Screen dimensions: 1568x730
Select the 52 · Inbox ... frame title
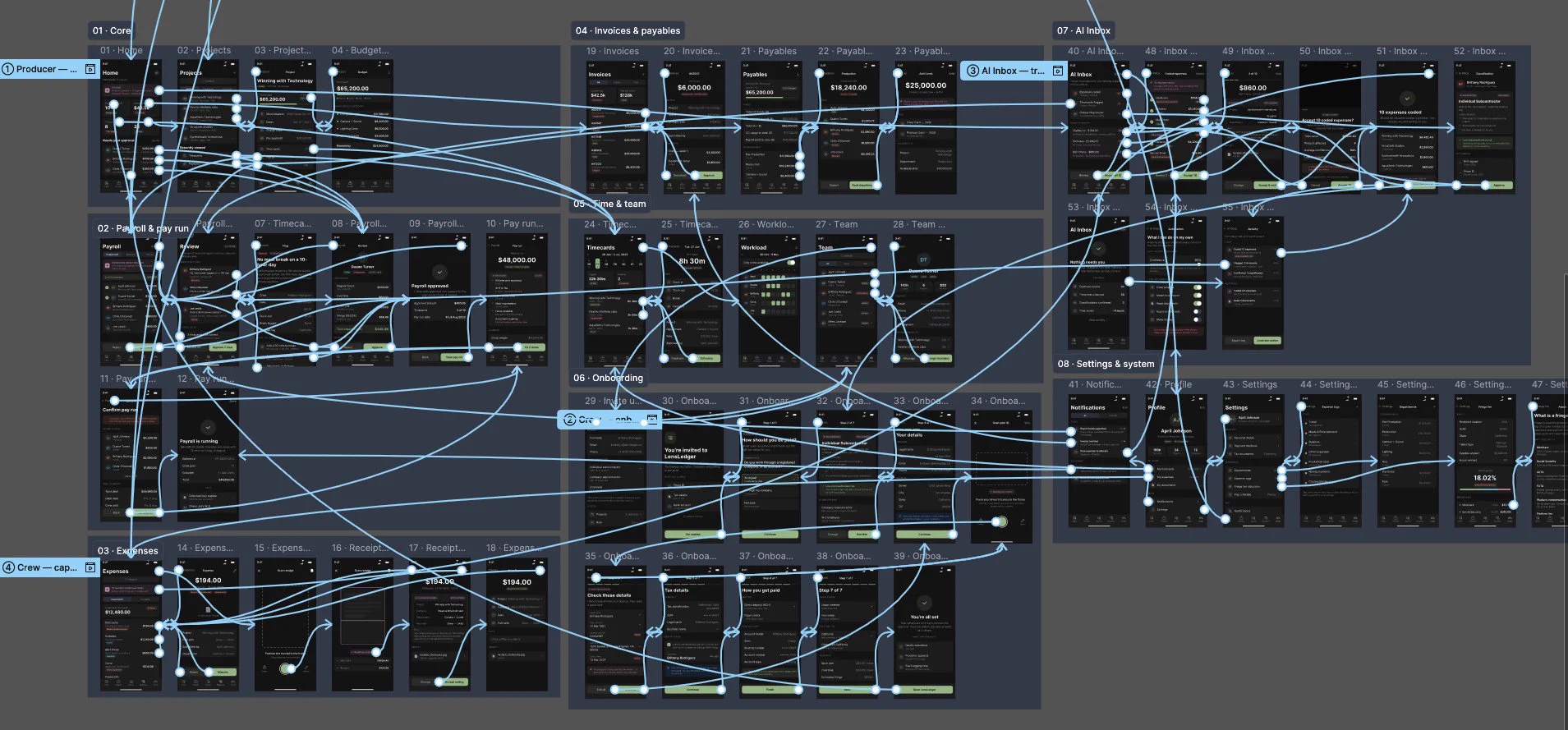point(1480,51)
